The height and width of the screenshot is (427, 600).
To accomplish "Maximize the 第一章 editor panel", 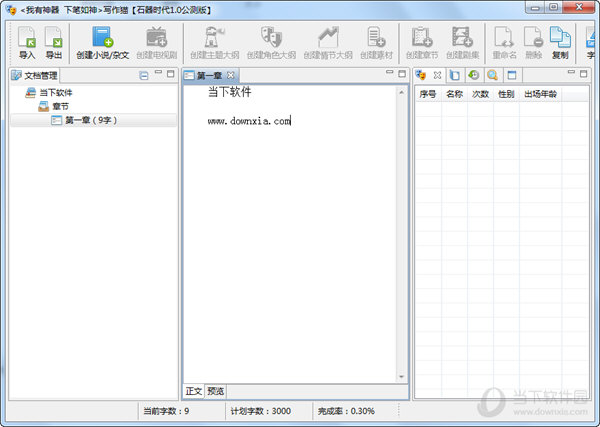I will point(402,73).
